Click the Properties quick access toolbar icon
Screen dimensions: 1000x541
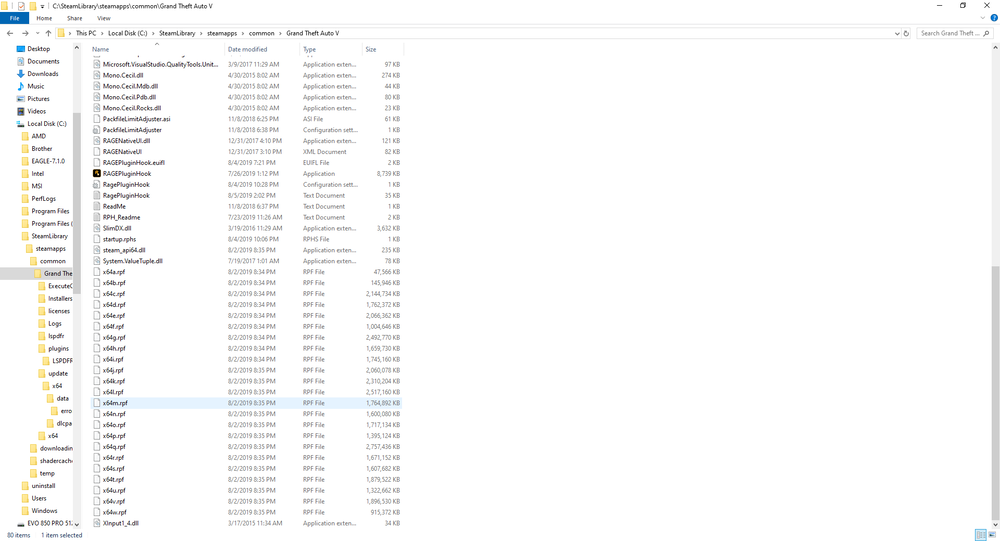[x=21, y=6]
